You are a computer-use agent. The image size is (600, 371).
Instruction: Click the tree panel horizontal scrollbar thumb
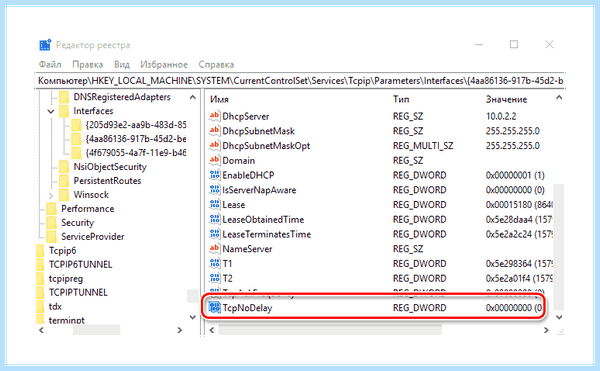pos(96,330)
